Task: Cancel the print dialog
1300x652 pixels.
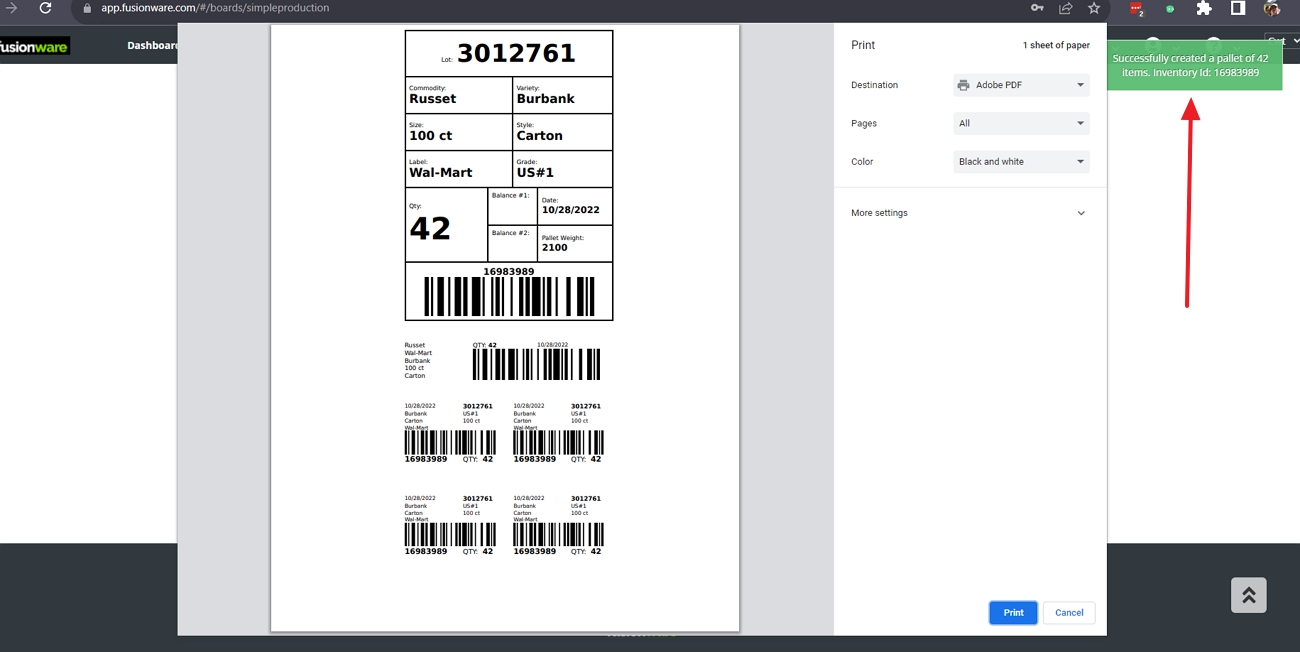Action: 1068,613
